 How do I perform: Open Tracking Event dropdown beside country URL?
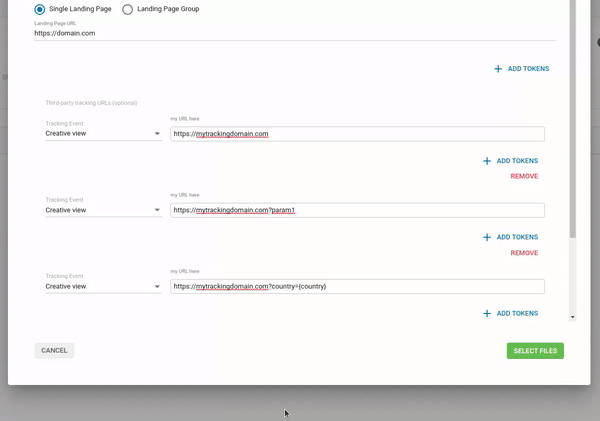(x=103, y=286)
